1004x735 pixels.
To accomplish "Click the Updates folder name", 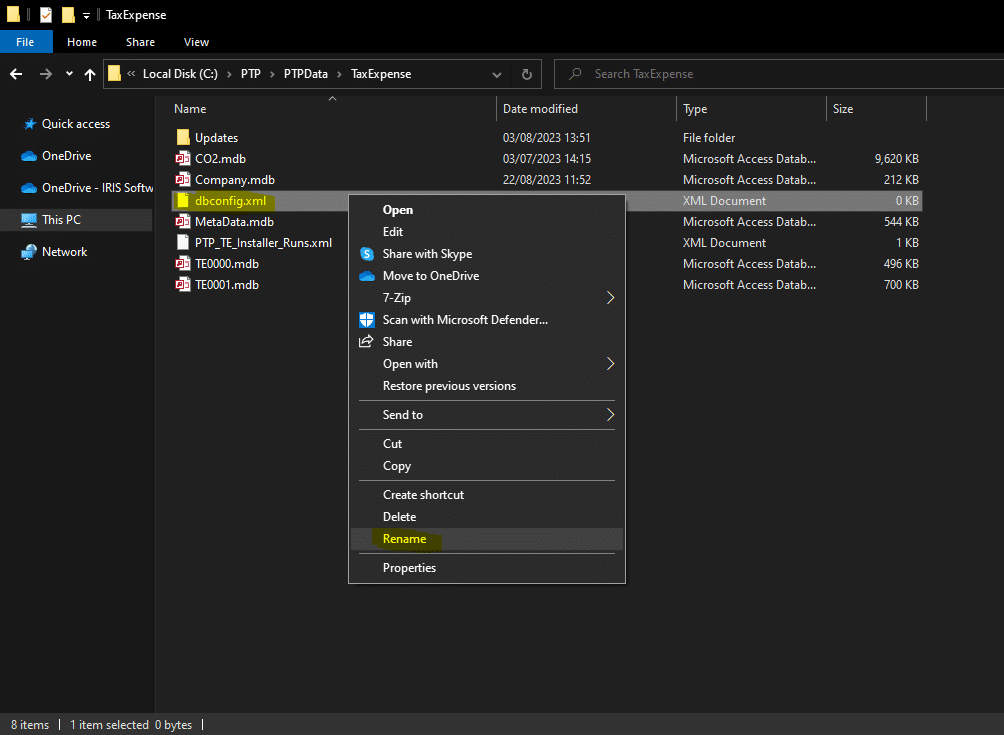I will 216,138.
